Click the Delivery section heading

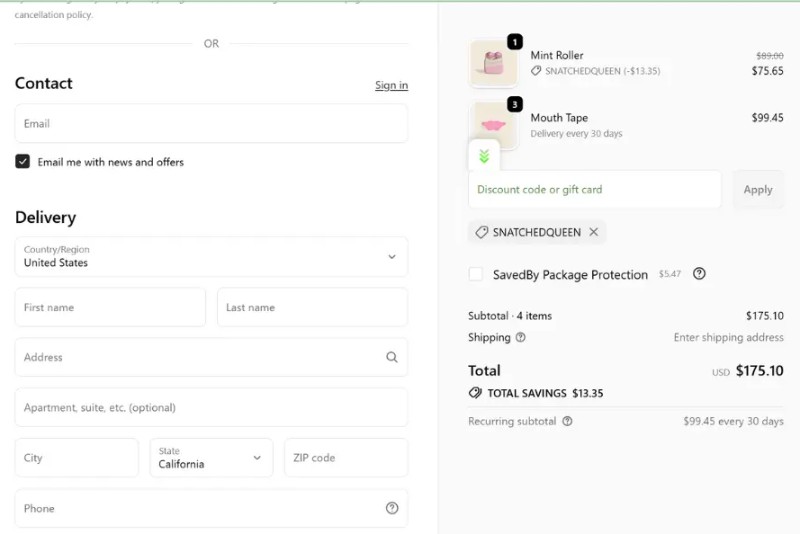[x=45, y=217]
